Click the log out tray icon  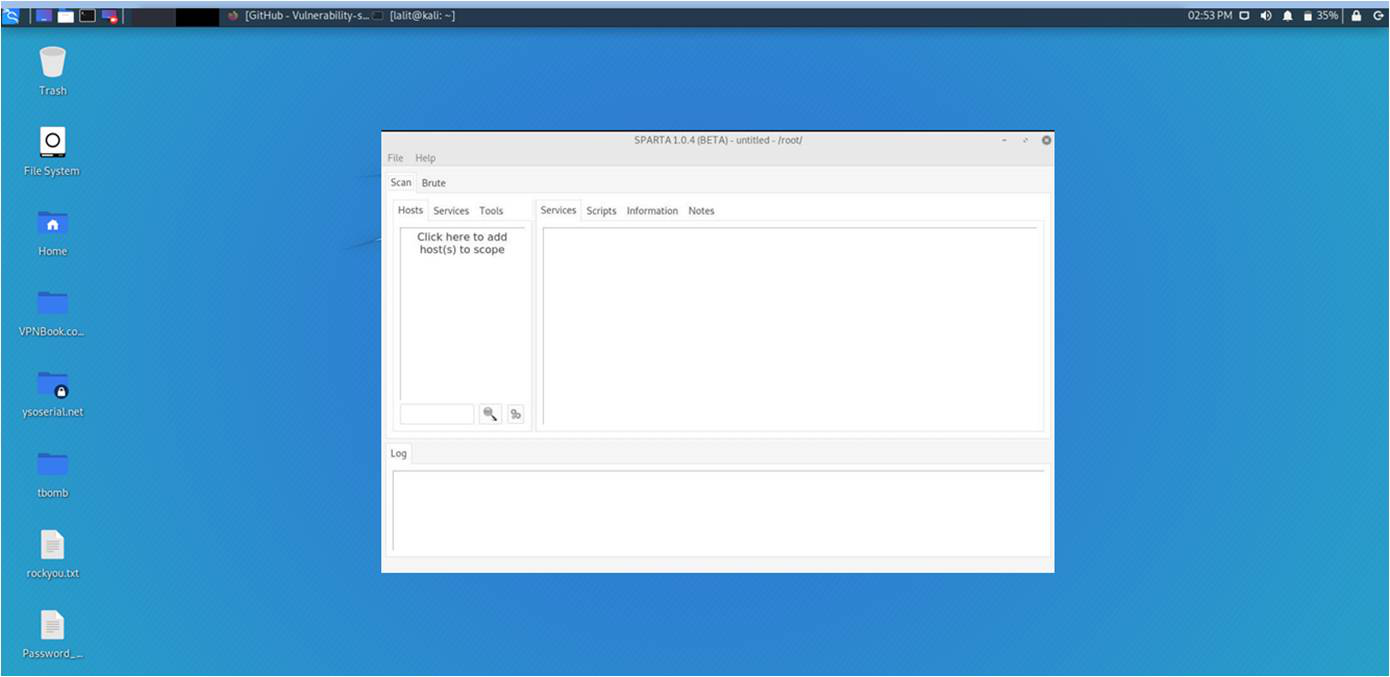(1379, 16)
